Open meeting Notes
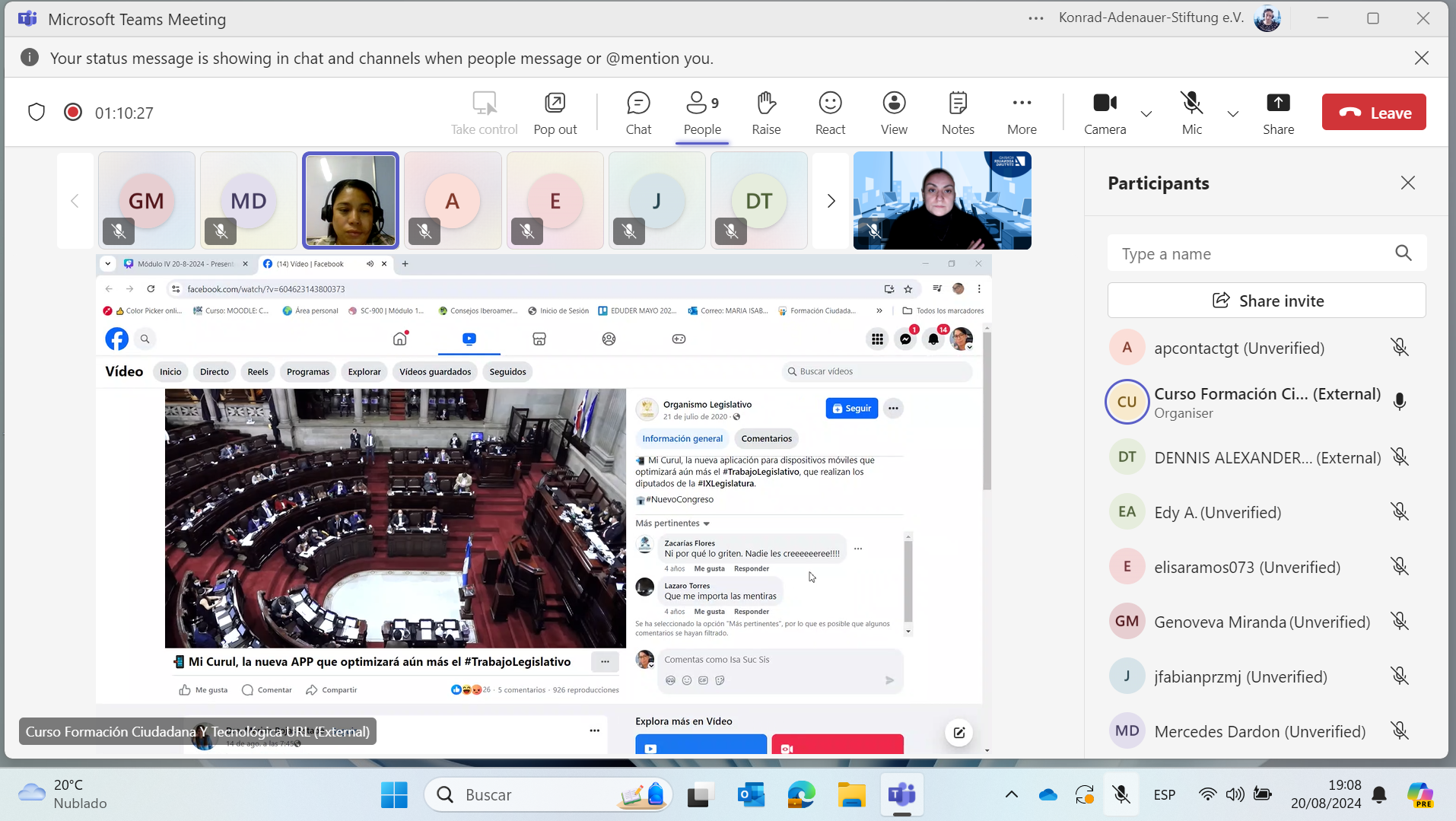 957,113
